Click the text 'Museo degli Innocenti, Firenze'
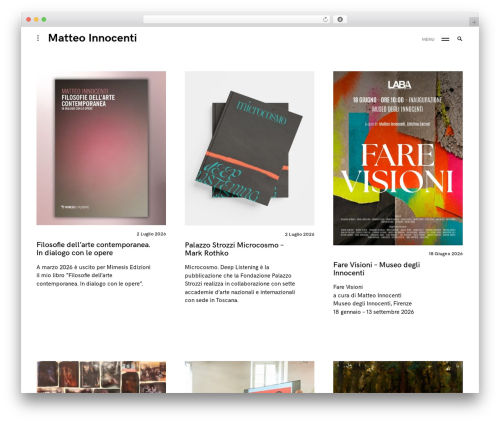The width and height of the screenshot is (500, 423). pyautogui.click(x=372, y=303)
